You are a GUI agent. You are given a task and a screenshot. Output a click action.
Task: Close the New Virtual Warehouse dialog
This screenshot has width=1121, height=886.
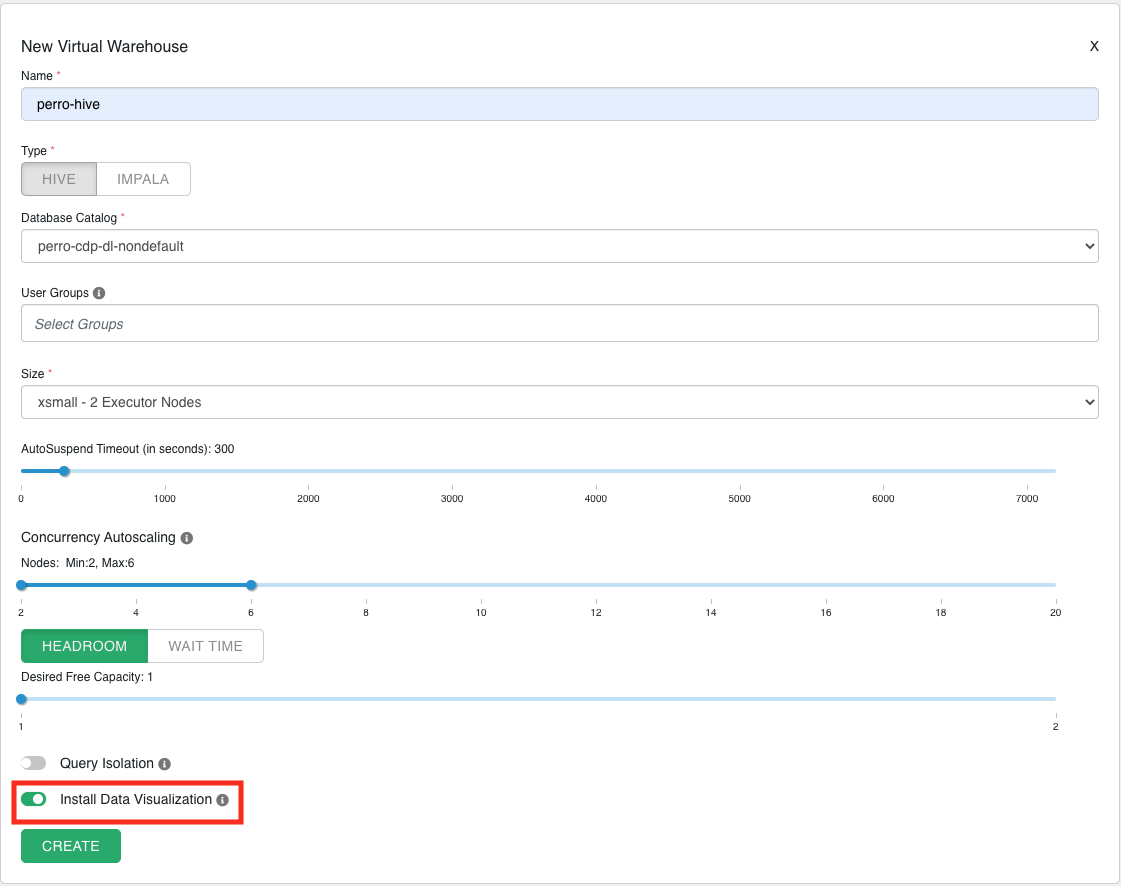1094,46
